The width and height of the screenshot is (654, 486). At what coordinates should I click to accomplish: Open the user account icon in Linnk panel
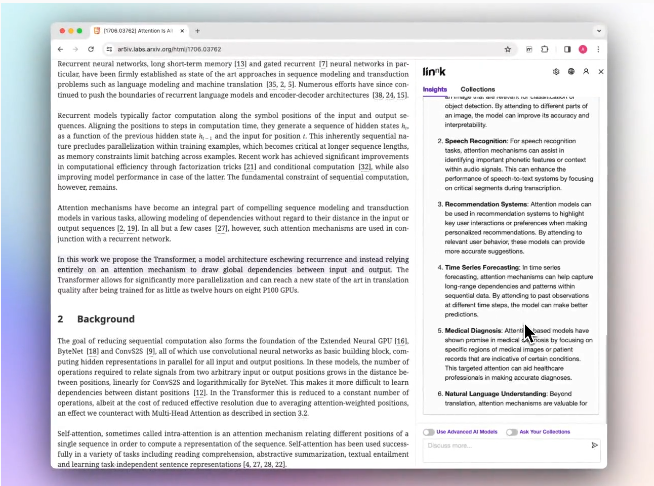click(x=586, y=71)
